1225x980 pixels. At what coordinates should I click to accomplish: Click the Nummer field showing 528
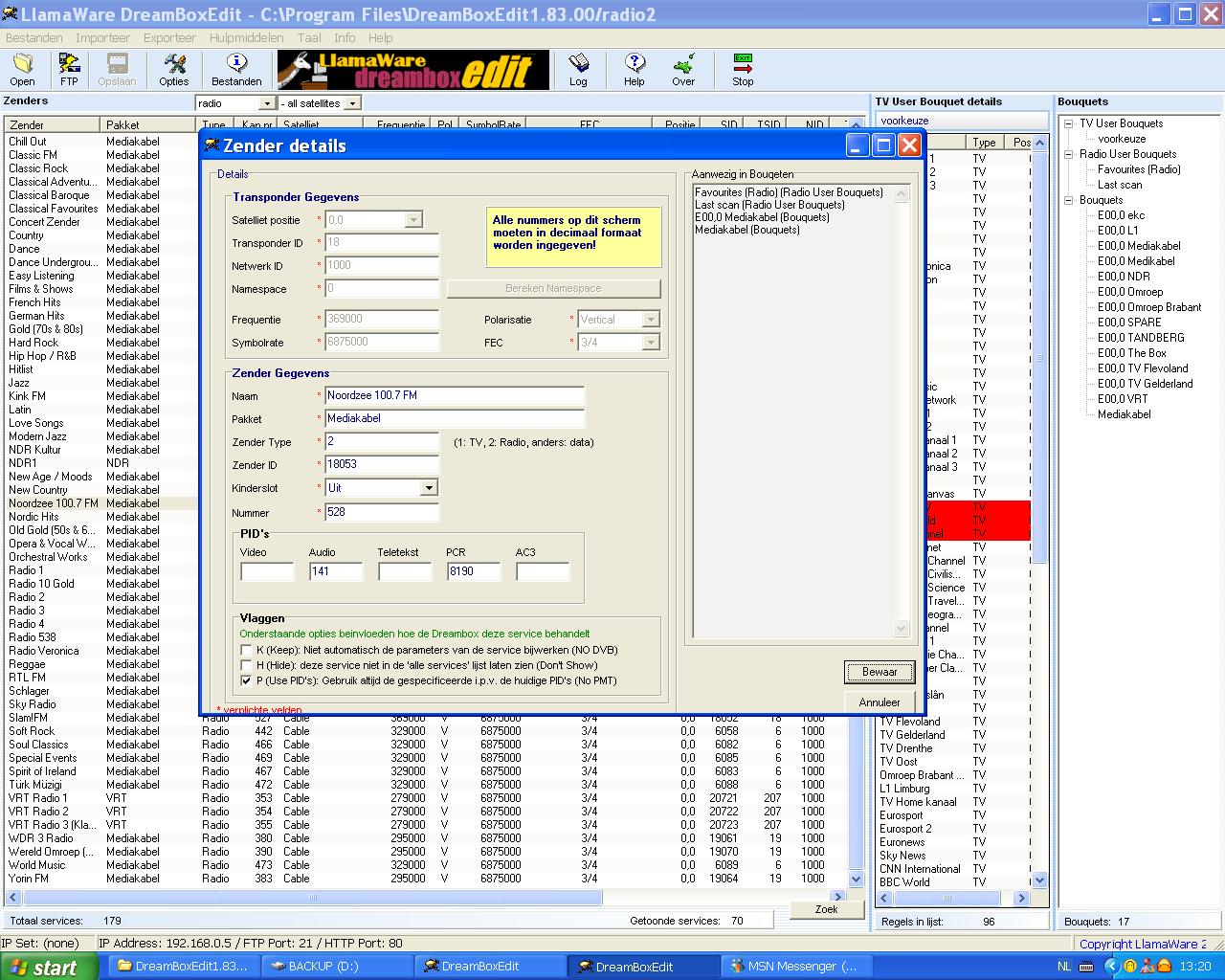coord(382,512)
